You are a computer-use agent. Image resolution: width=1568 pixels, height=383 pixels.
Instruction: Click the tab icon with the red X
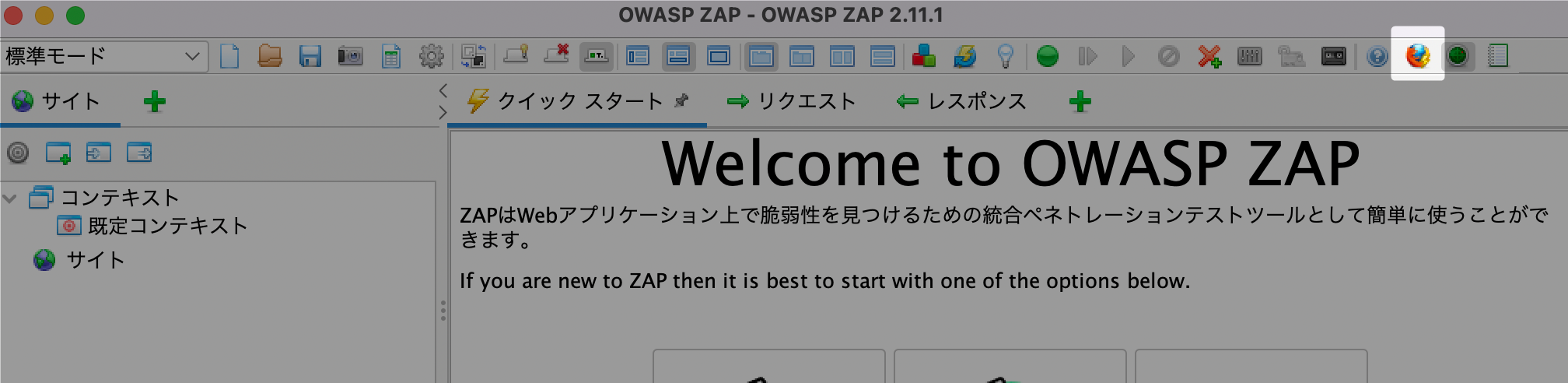coord(557,55)
